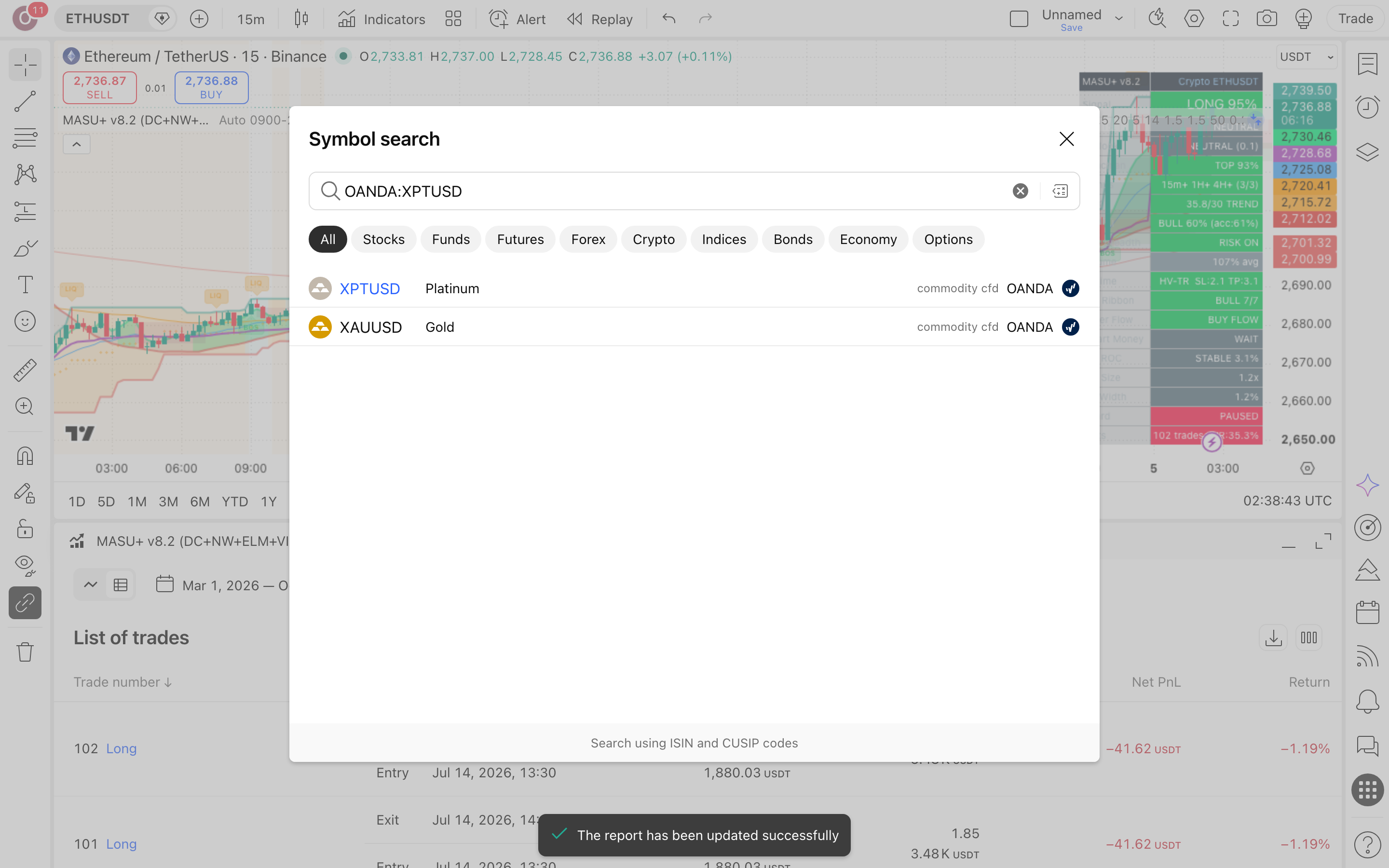Viewport: 1389px width, 868px height.
Task: Select the Stocks filter tab
Action: [x=383, y=239]
